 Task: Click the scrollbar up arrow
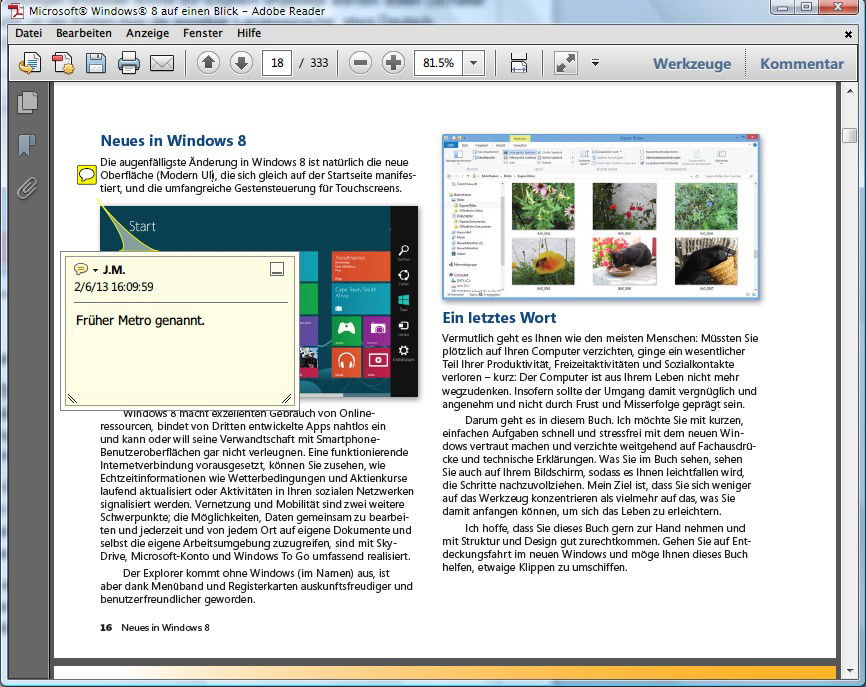tap(849, 91)
